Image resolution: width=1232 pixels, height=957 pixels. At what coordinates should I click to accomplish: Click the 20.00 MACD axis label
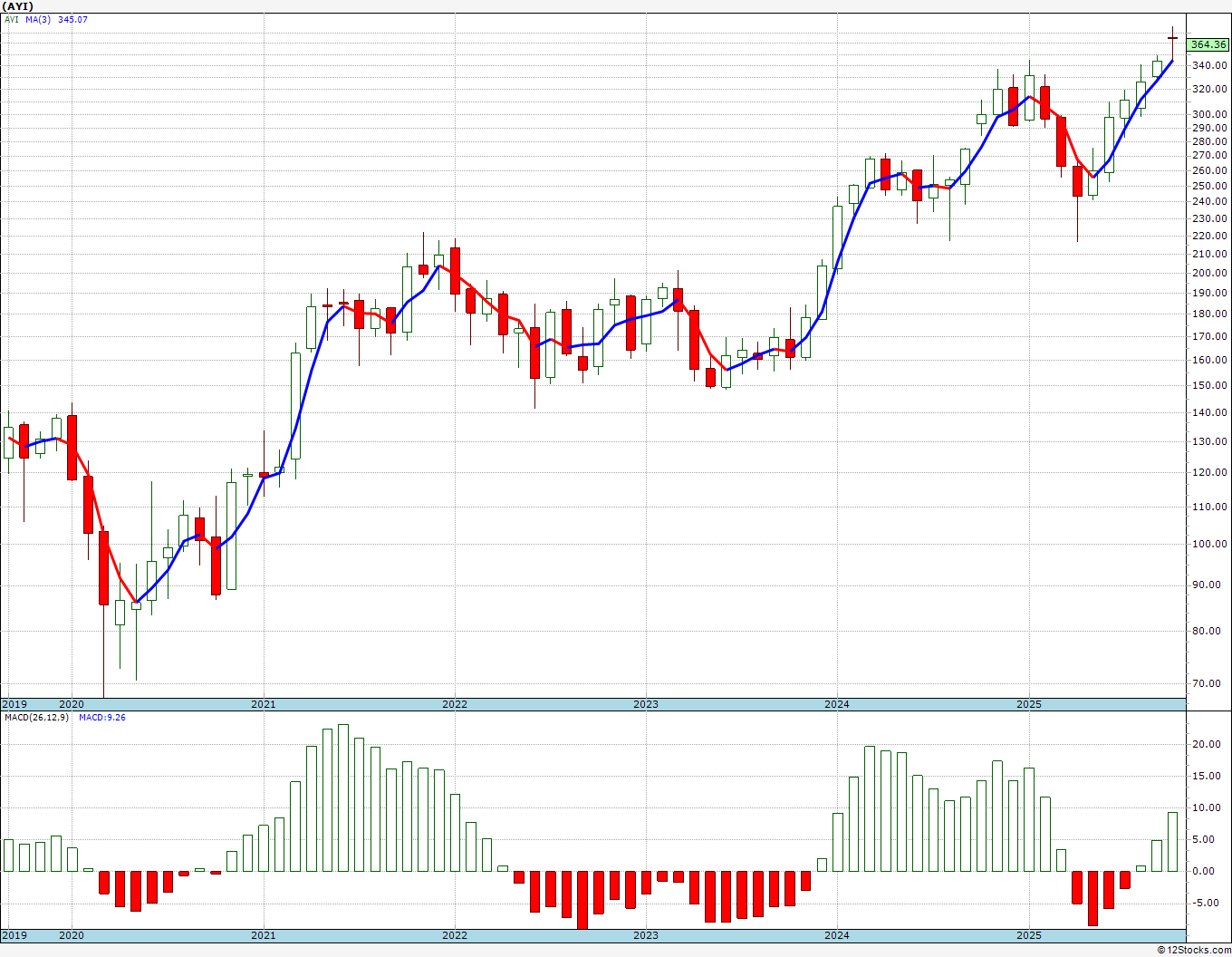pos(1204,744)
